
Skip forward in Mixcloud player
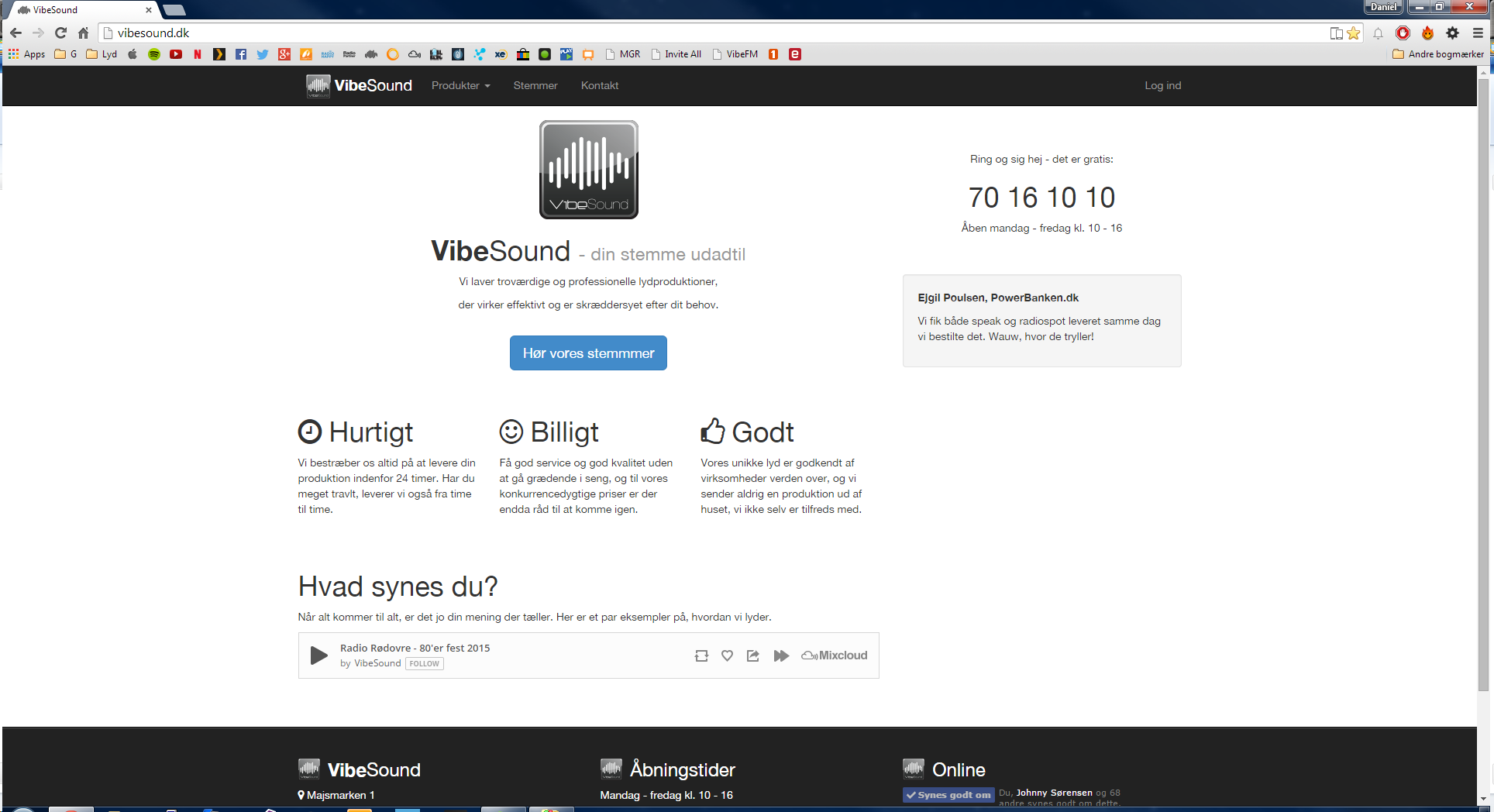point(781,655)
